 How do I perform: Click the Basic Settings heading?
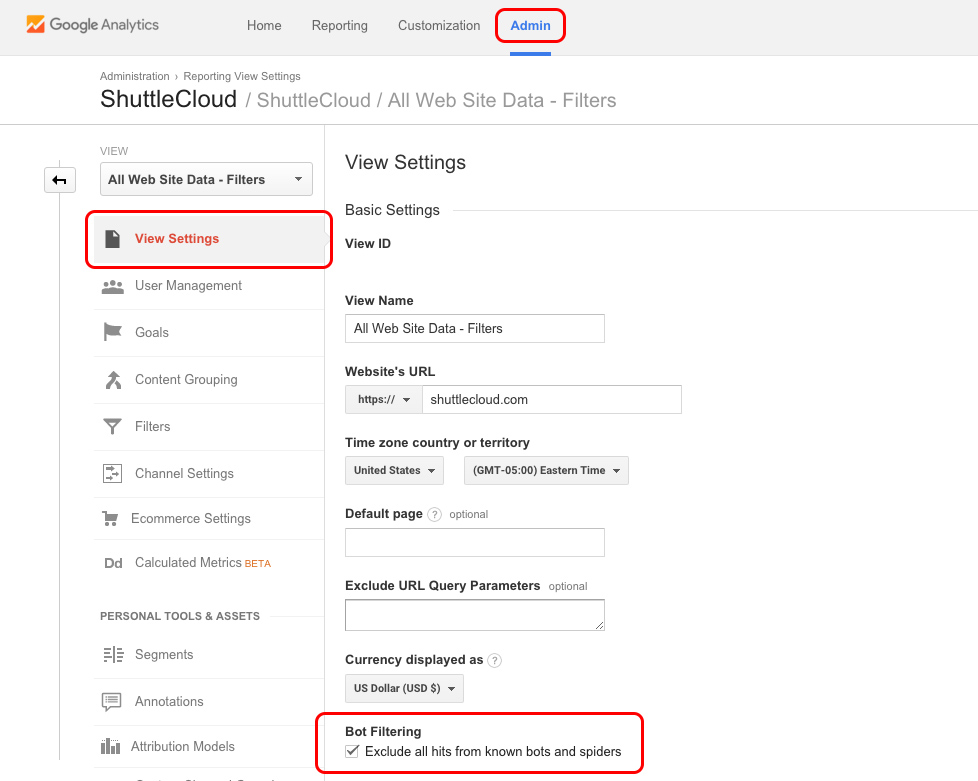click(392, 210)
